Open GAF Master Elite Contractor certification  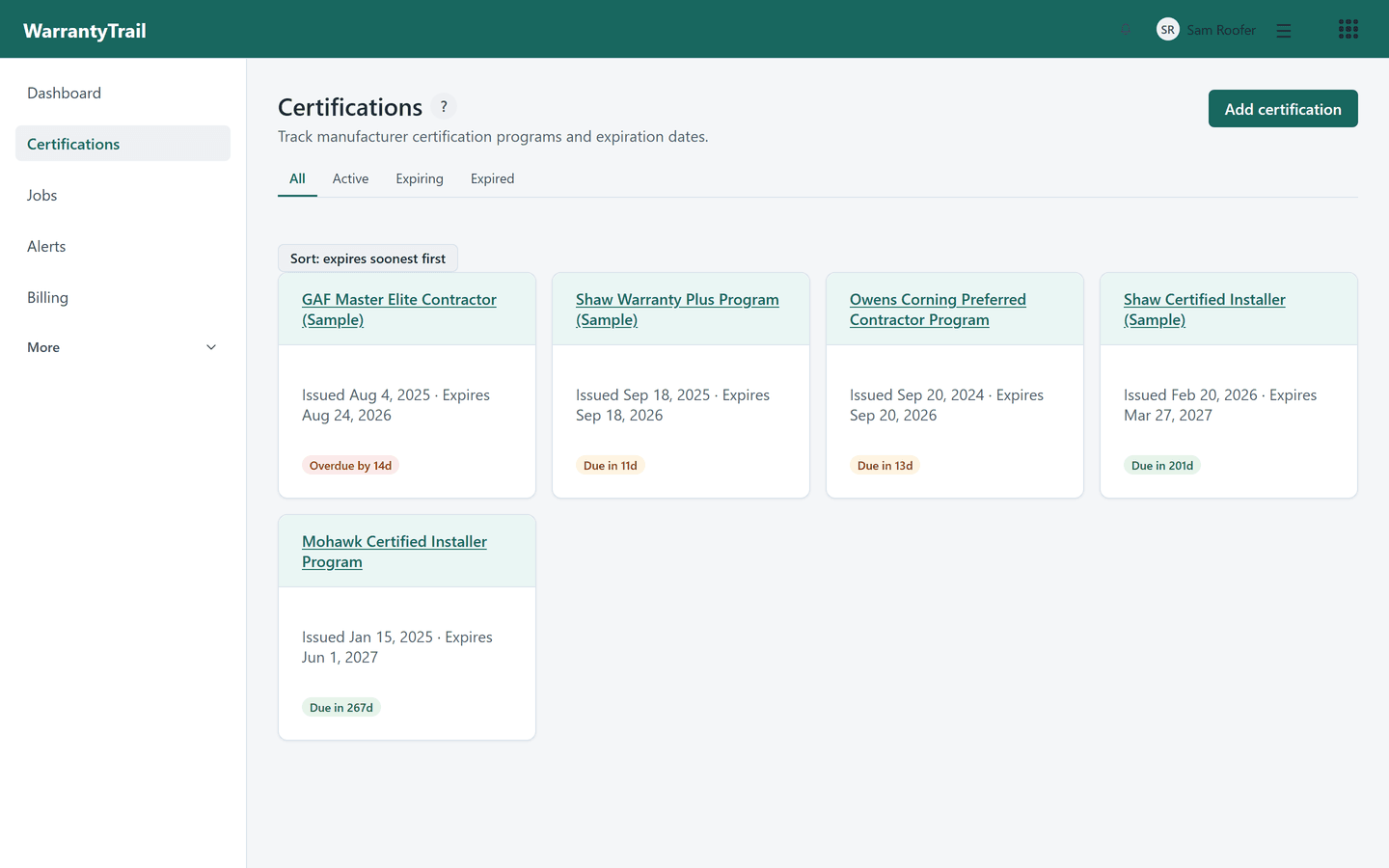pos(399,310)
